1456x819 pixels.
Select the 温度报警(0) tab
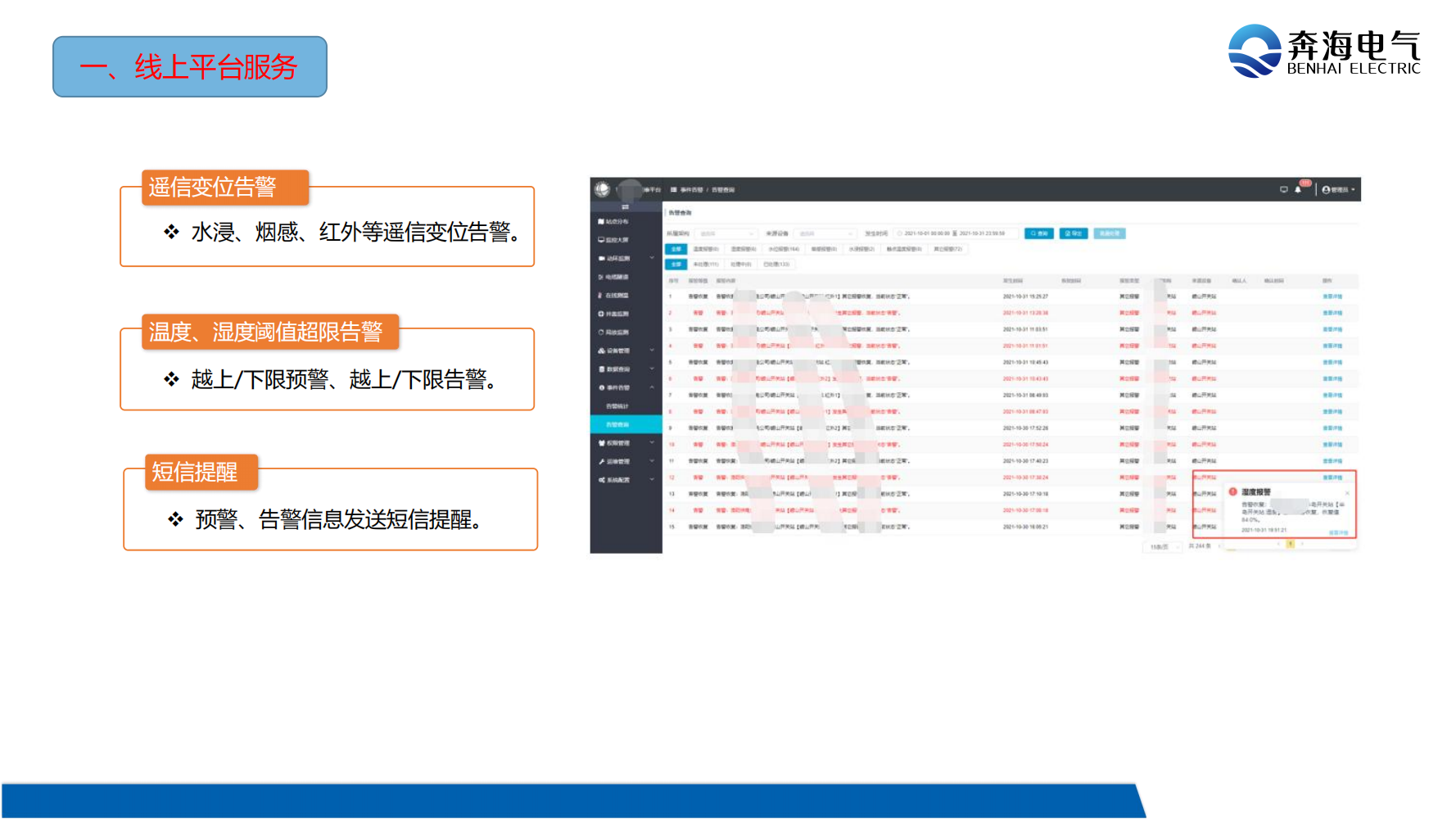click(706, 249)
